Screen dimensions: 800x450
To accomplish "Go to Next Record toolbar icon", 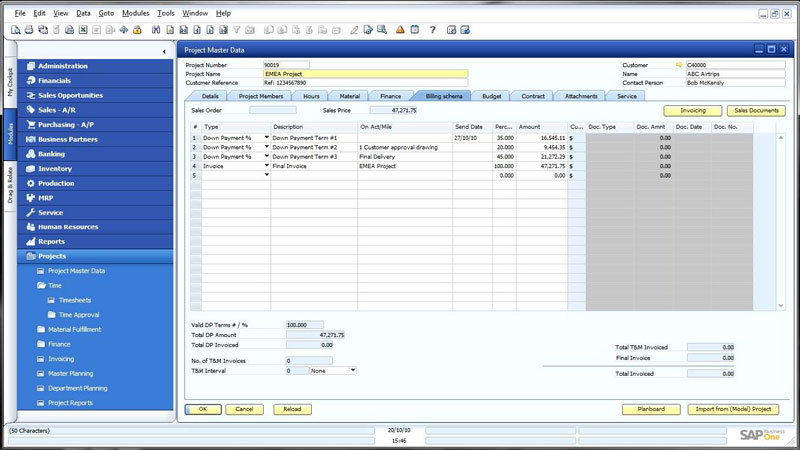I will (210, 30).
